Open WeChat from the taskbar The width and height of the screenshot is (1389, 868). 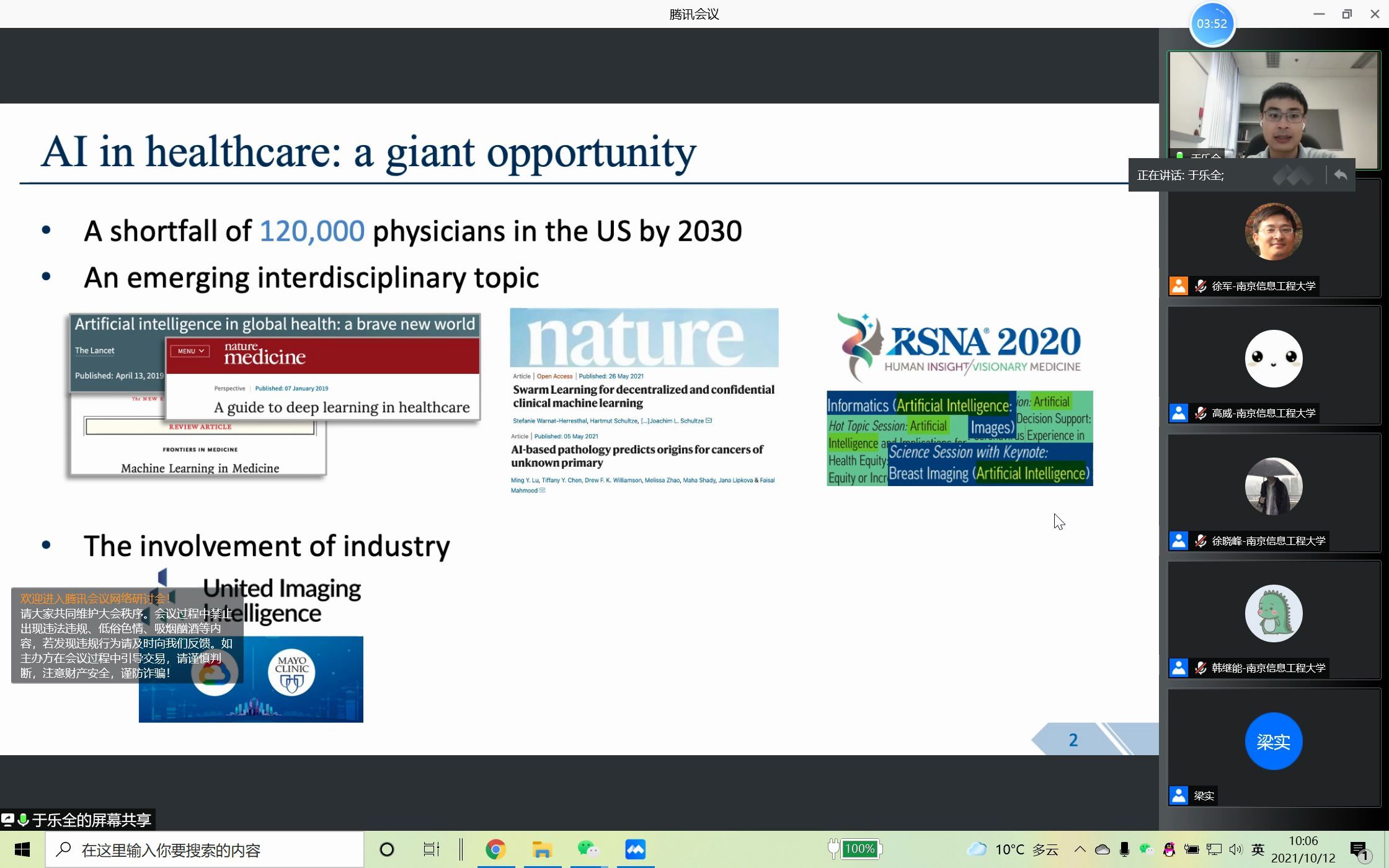click(x=587, y=849)
